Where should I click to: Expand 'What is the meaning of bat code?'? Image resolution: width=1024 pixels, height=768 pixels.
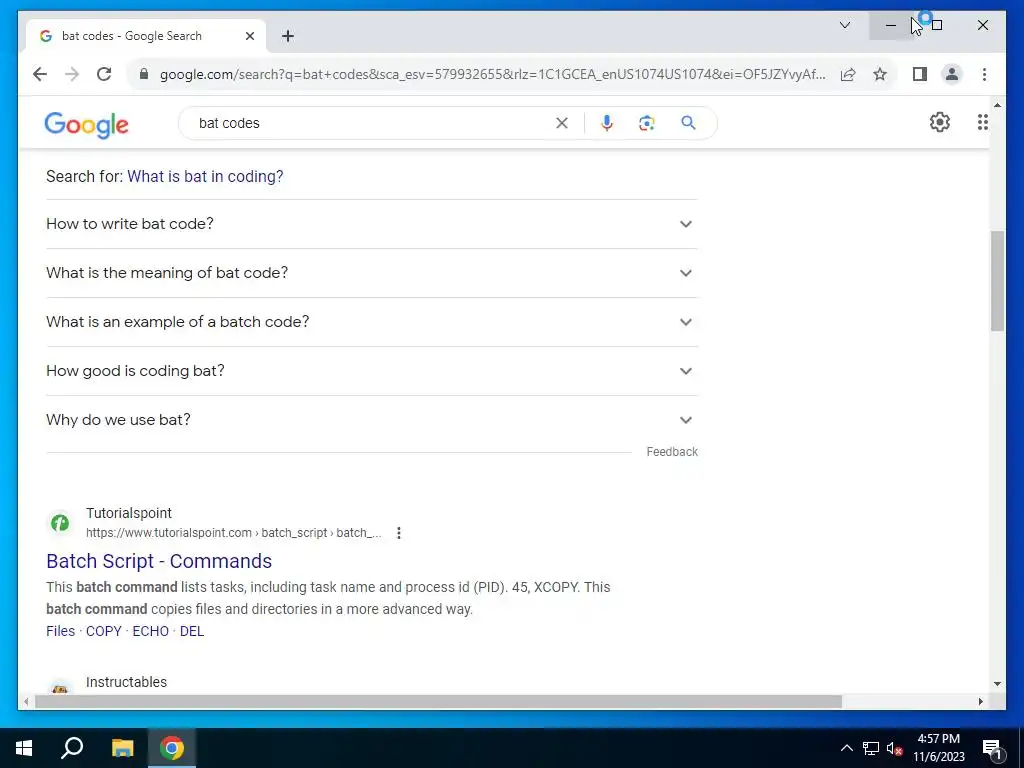tap(372, 273)
